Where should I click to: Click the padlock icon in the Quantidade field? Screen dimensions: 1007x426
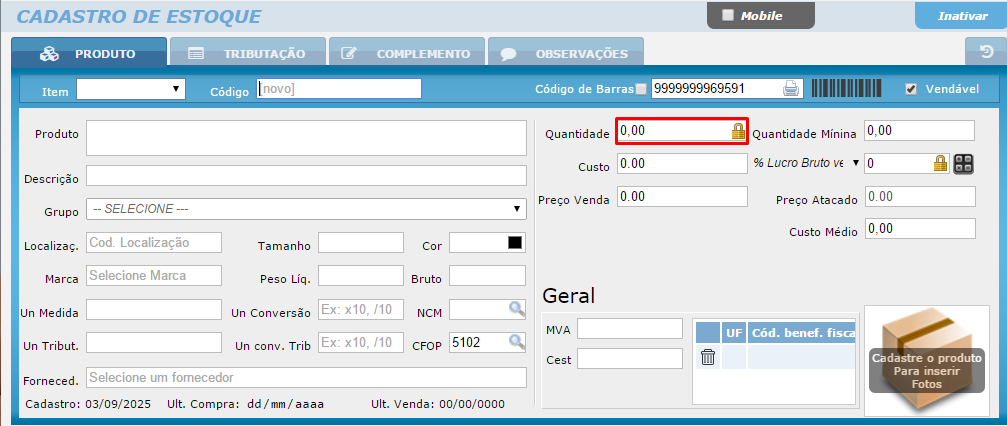tap(738, 131)
